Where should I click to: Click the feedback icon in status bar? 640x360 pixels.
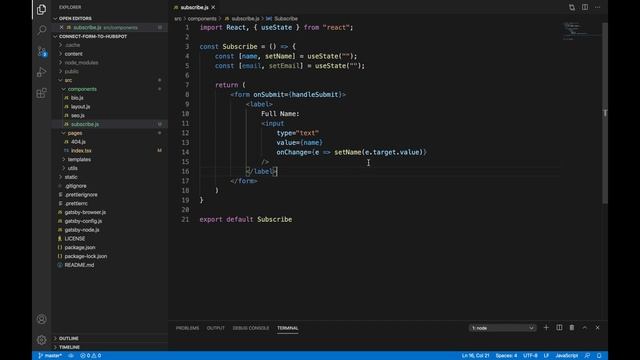tap(587, 356)
